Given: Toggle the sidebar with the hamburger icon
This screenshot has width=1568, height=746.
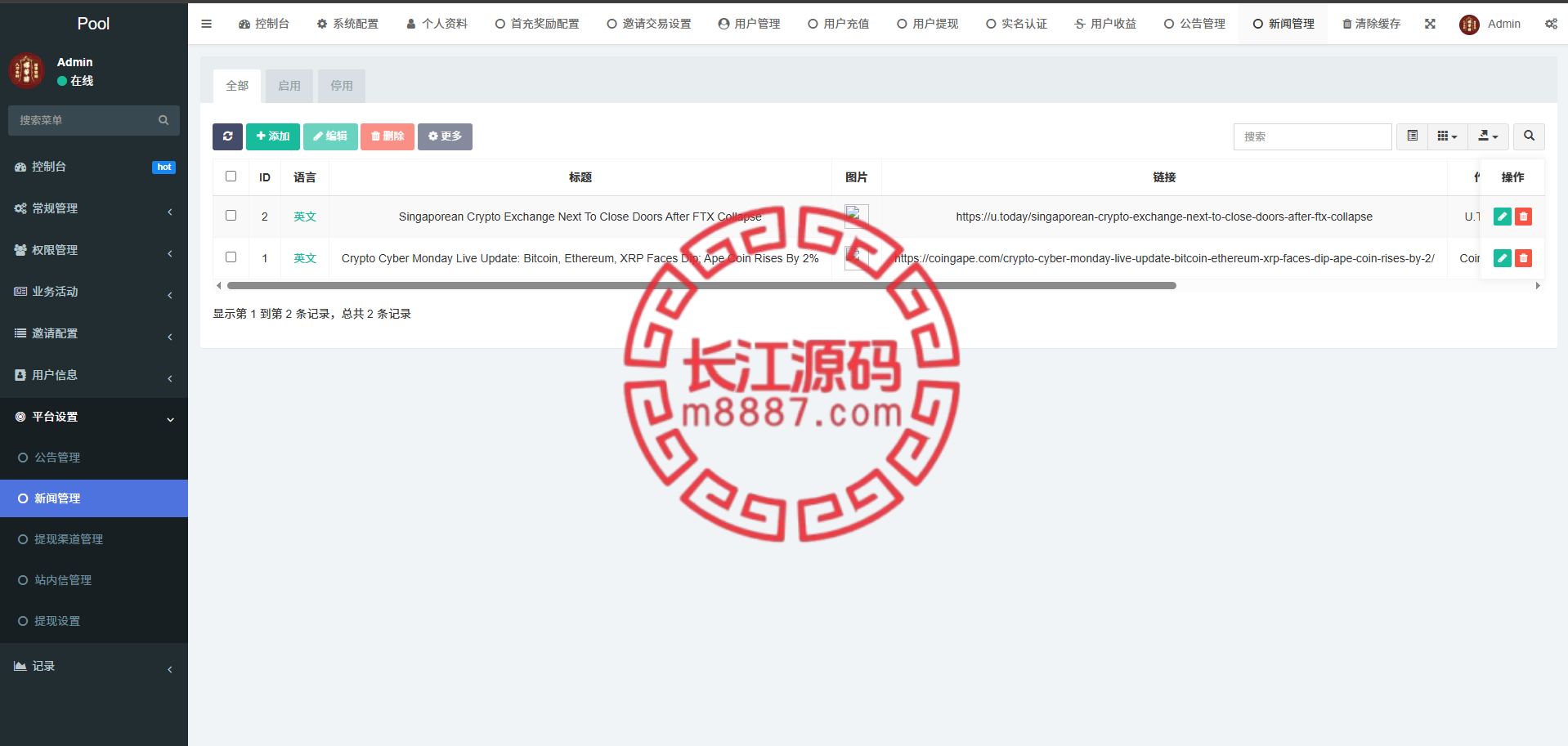Looking at the screenshot, I should [x=206, y=24].
